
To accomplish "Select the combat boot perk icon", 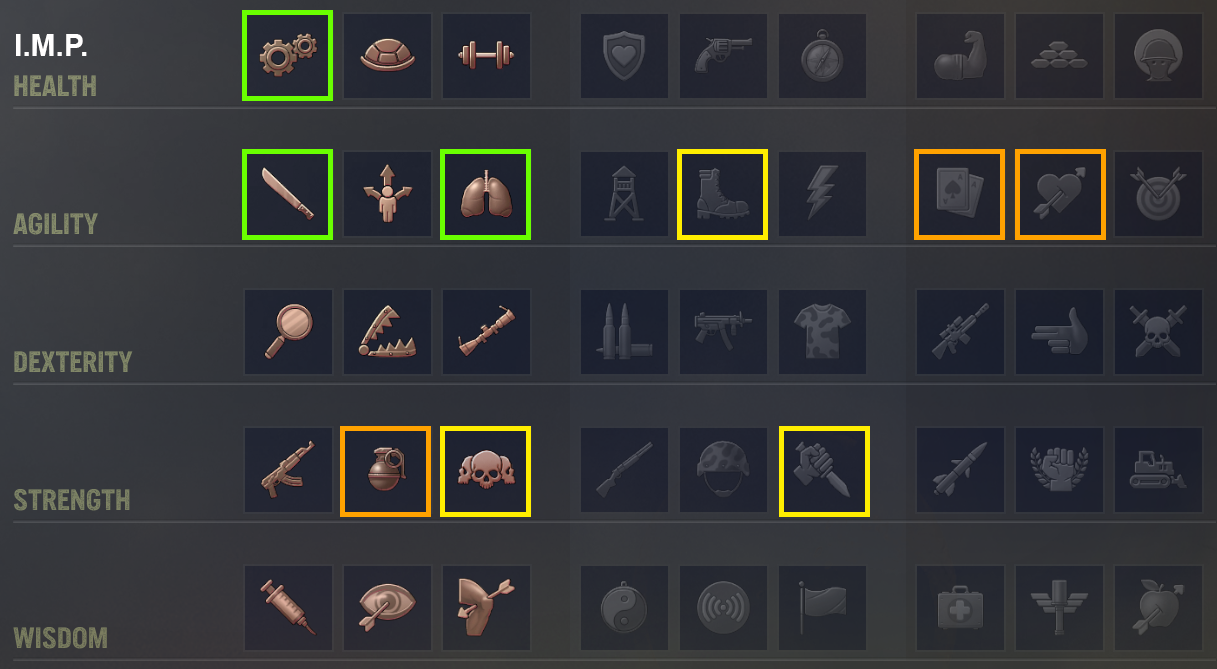I will click(x=723, y=194).
